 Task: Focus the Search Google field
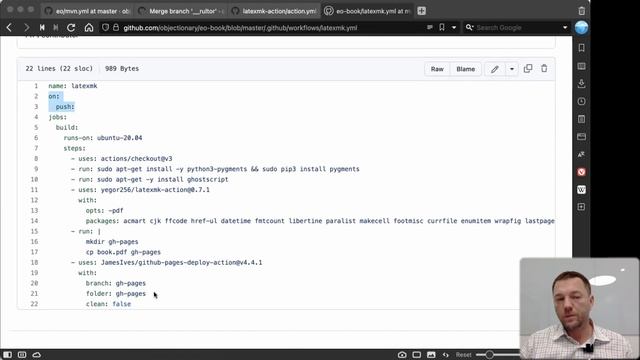pyautogui.click(x=516, y=27)
